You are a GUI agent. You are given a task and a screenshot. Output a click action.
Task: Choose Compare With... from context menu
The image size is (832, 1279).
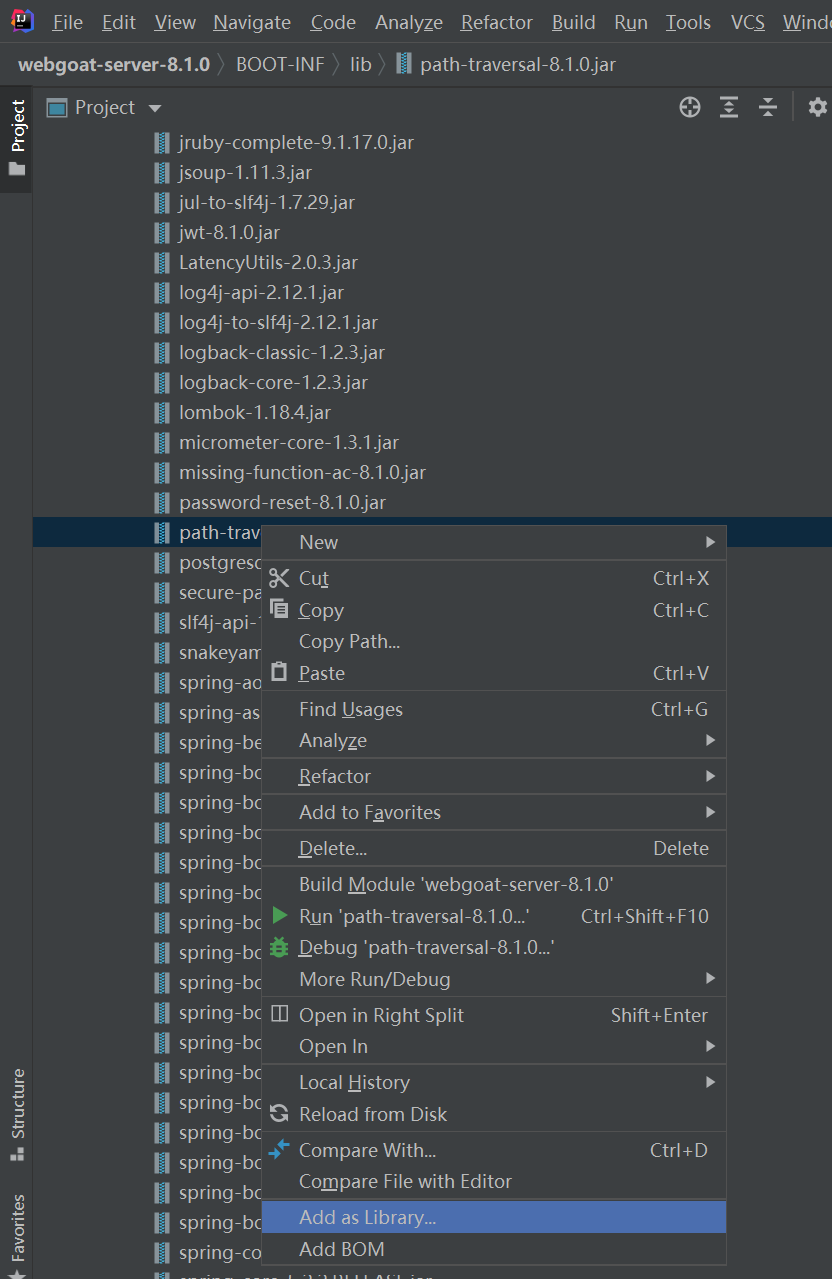tap(494, 1150)
